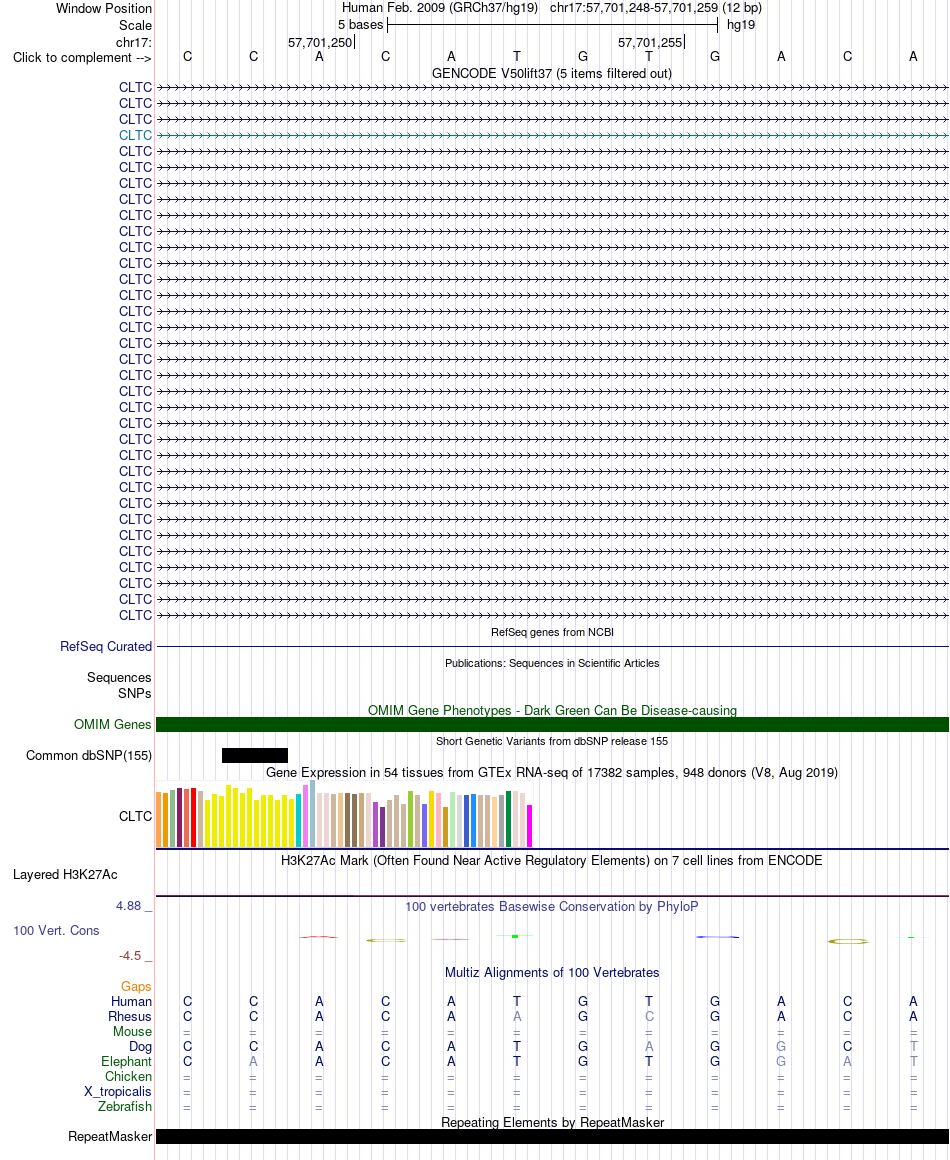Image resolution: width=950 pixels, height=1160 pixels.
Task: Click the black dbSNP variant block
Action: point(255,755)
